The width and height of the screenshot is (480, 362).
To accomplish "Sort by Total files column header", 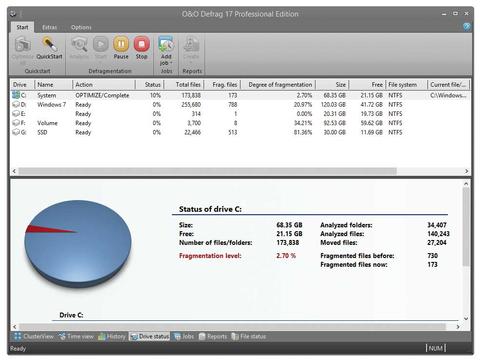I will pyautogui.click(x=184, y=85).
